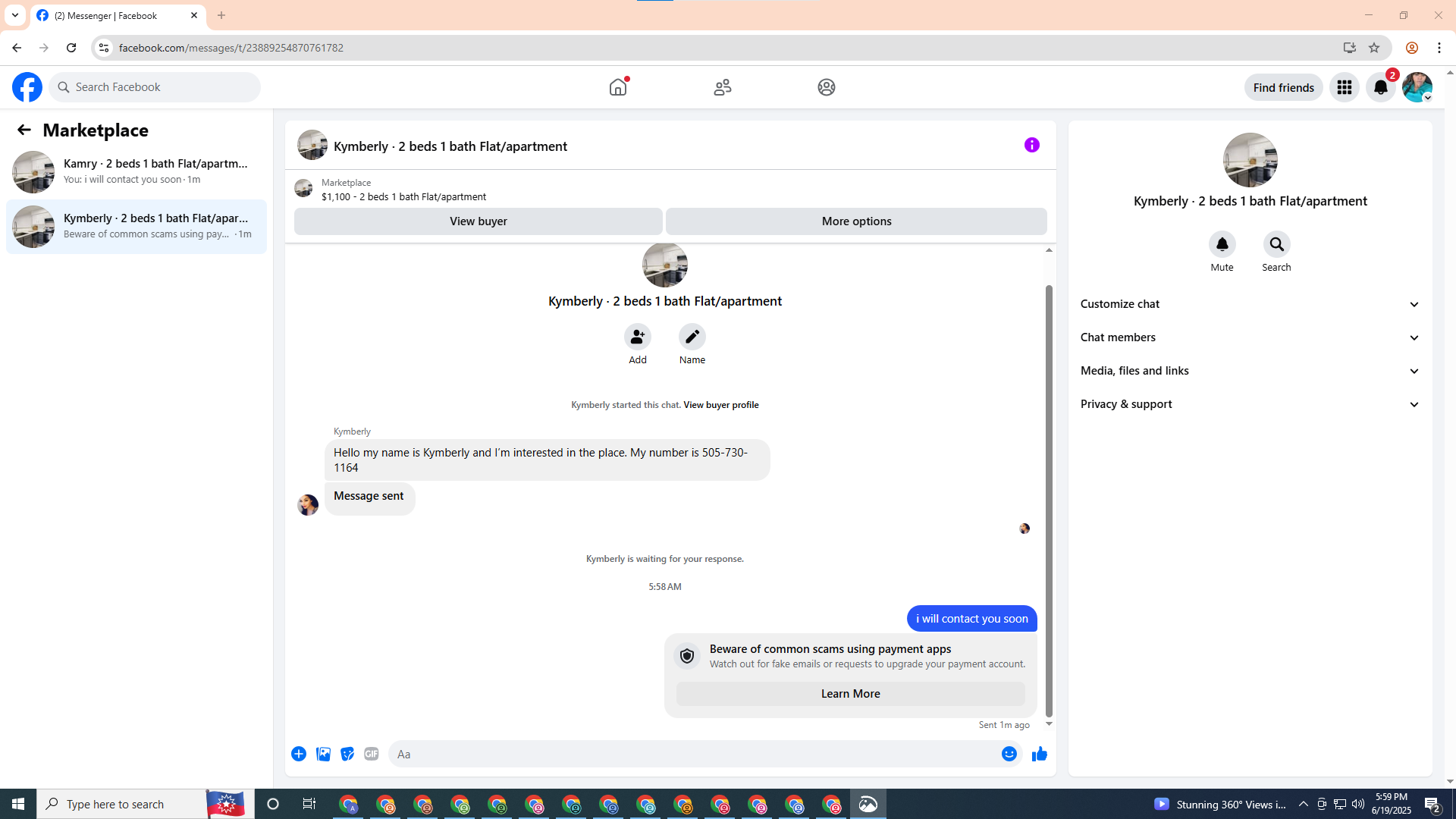Send a thumbs-up like
The height and width of the screenshot is (819, 1456).
point(1040,754)
